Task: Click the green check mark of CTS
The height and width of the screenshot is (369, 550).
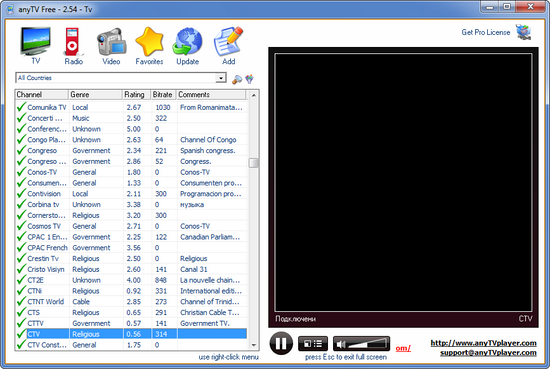Action: click(x=22, y=312)
